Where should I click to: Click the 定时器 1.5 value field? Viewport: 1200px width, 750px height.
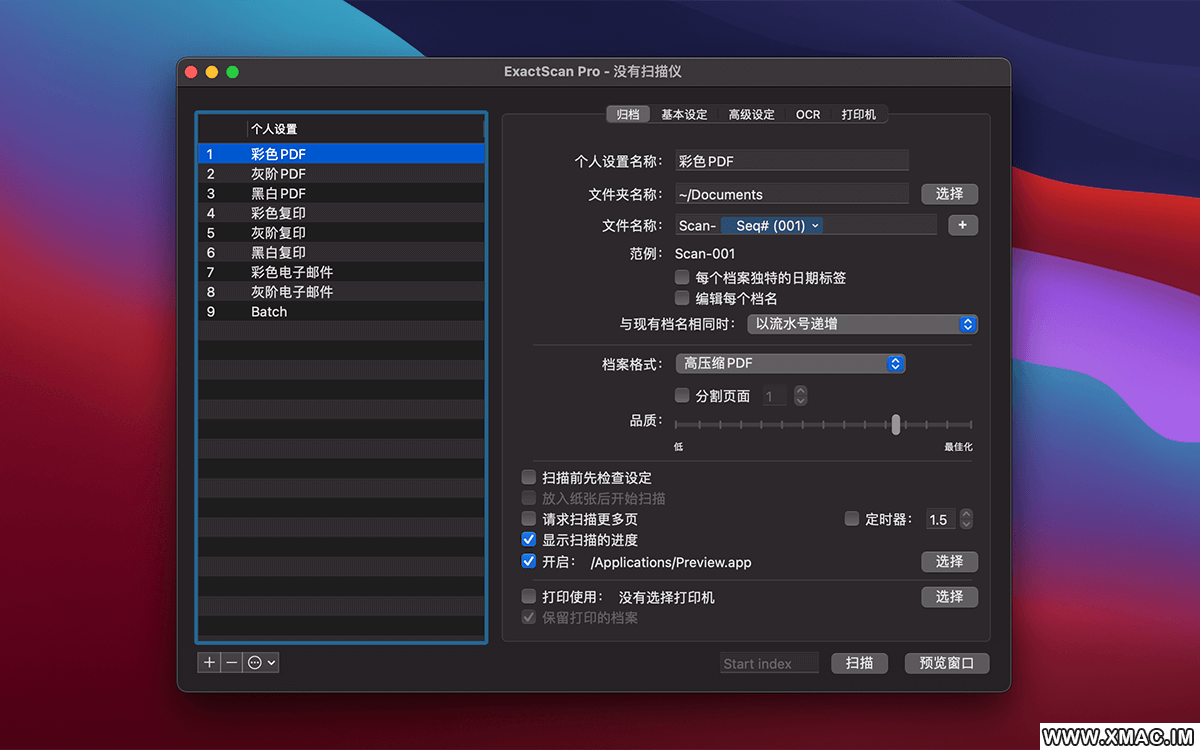click(941, 519)
